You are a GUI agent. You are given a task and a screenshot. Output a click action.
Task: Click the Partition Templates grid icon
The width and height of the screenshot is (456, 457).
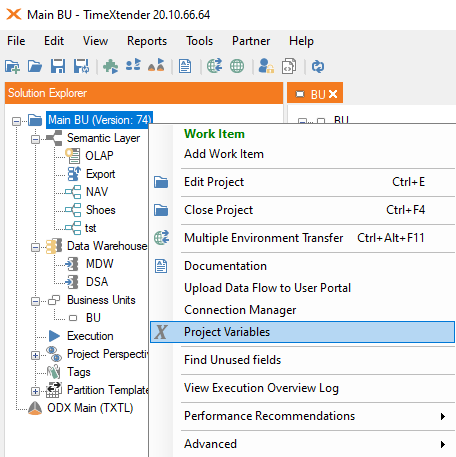tap(54, 390)
